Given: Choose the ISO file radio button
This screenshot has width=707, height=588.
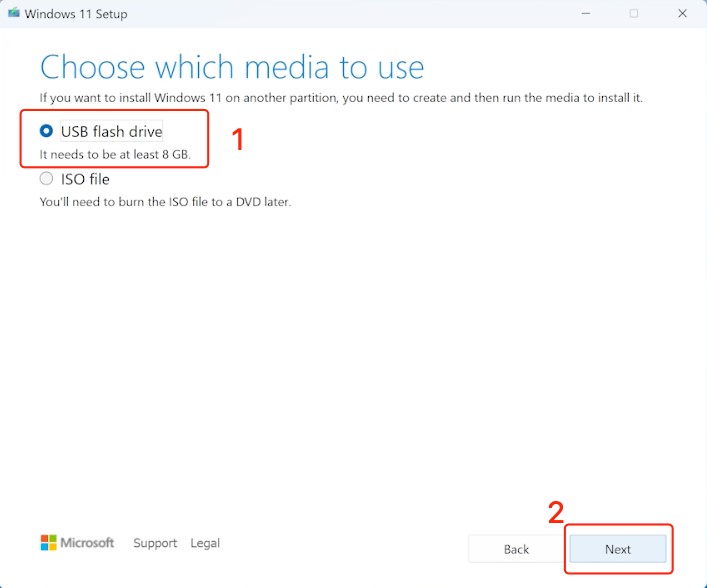Looking at the screenshot, I should pyautogui.click(x=46, y=179).
